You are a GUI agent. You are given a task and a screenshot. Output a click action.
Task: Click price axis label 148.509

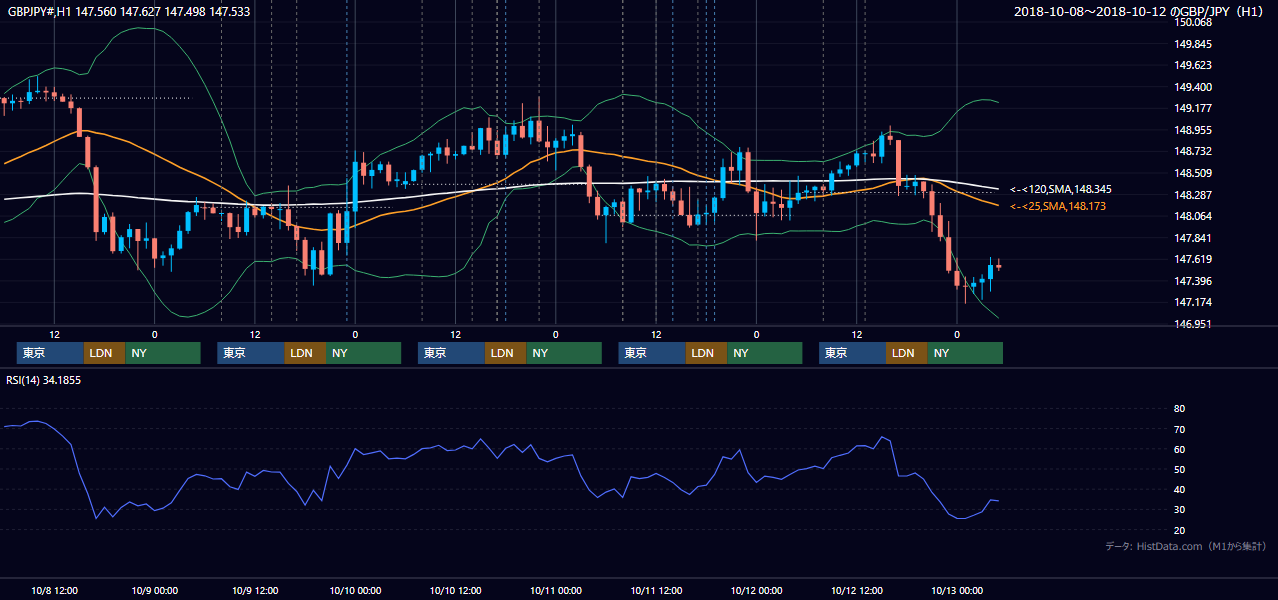click(x=1192, y=173)
